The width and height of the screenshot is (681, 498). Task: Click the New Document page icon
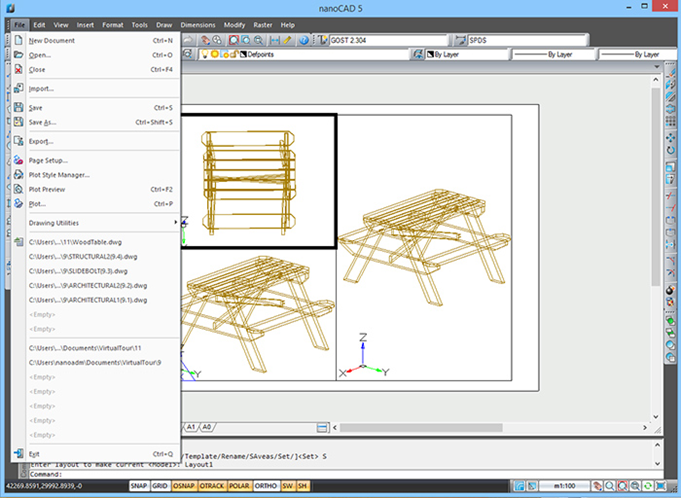coord(19,41)
